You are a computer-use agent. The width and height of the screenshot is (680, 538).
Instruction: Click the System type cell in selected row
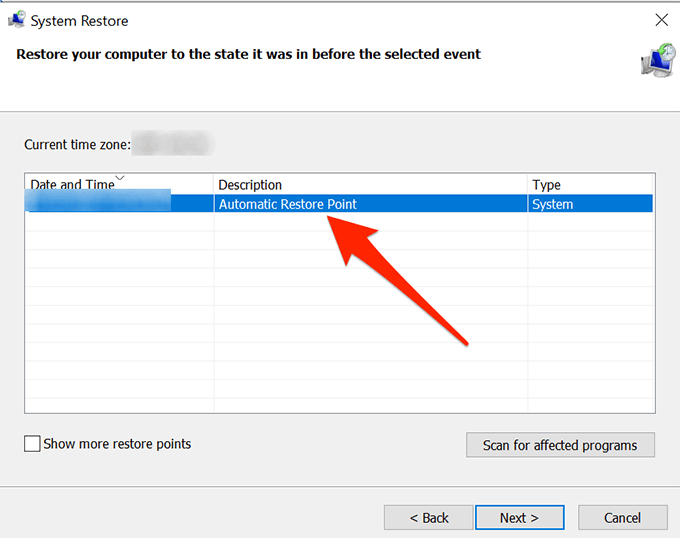pyautogui.click(x=553, y=204)
